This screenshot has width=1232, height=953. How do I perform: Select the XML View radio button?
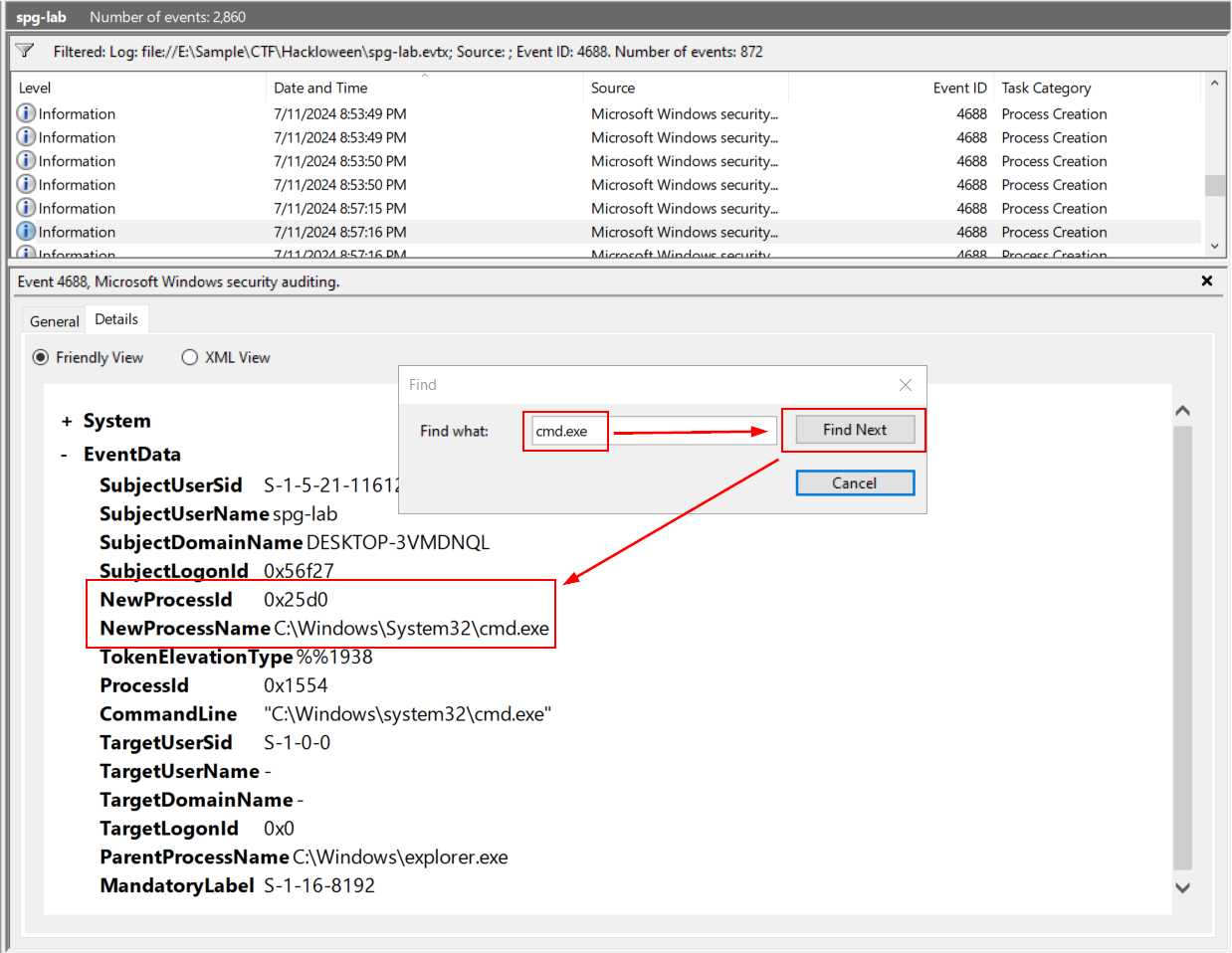(x=190, y=357)
